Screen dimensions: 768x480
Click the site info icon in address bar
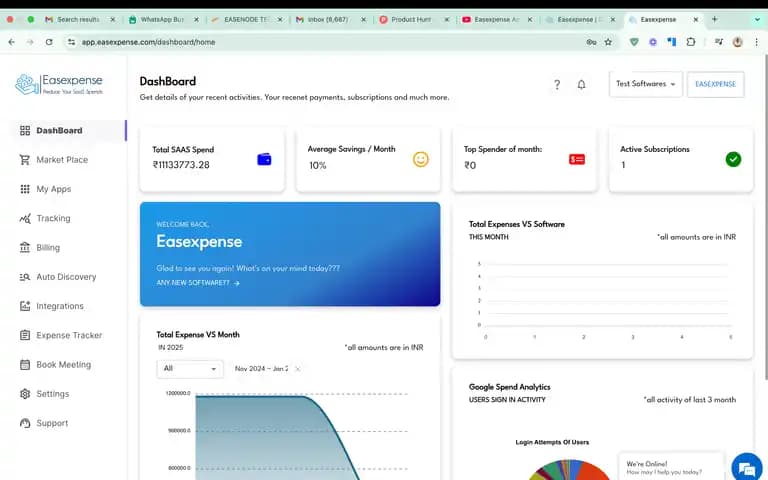72,42
